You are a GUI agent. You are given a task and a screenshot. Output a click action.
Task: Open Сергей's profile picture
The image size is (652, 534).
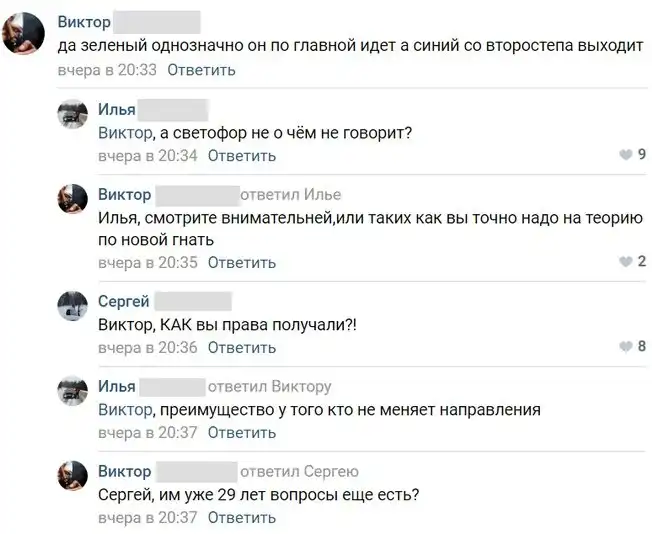73,307
